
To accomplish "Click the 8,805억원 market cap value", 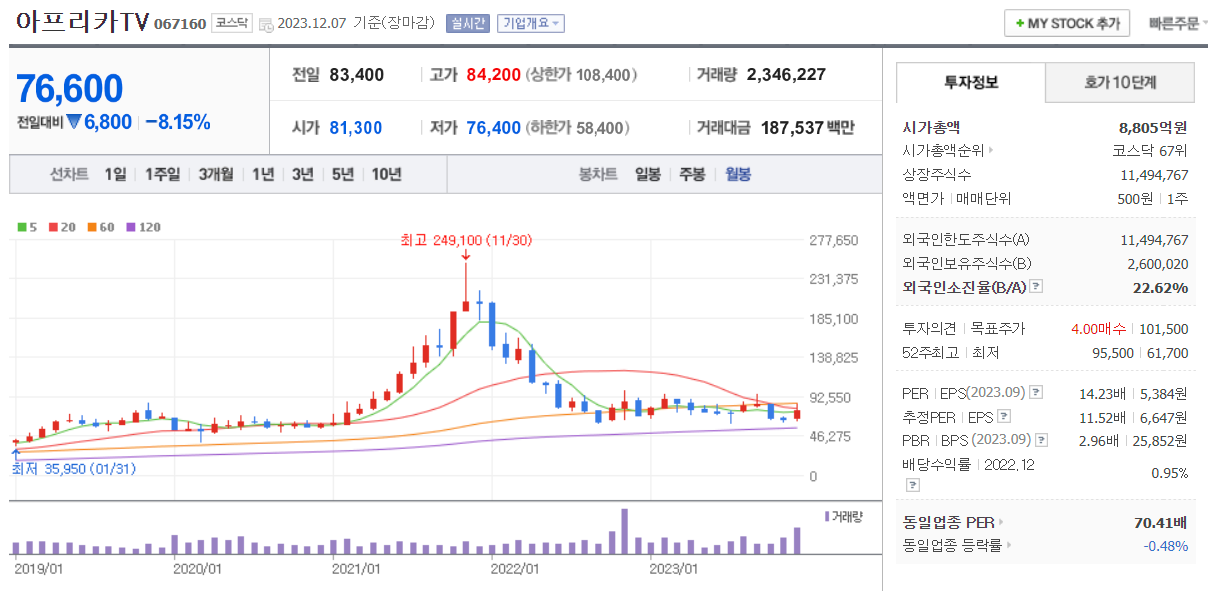I will 1153,127.
